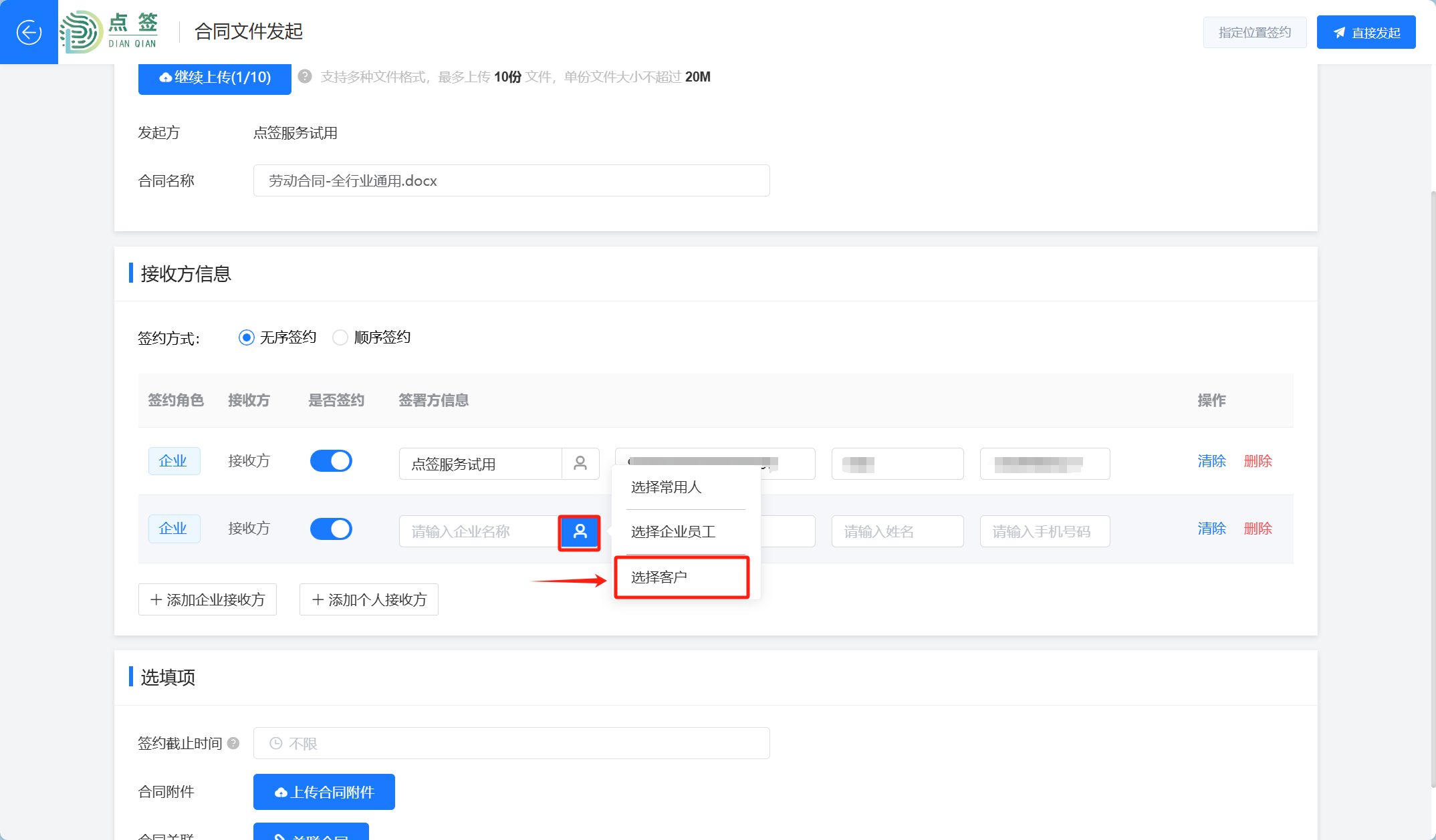Click 删除 link in the second recipient row
Screen dimensions: 1436x840
(x=1258, y=529)
